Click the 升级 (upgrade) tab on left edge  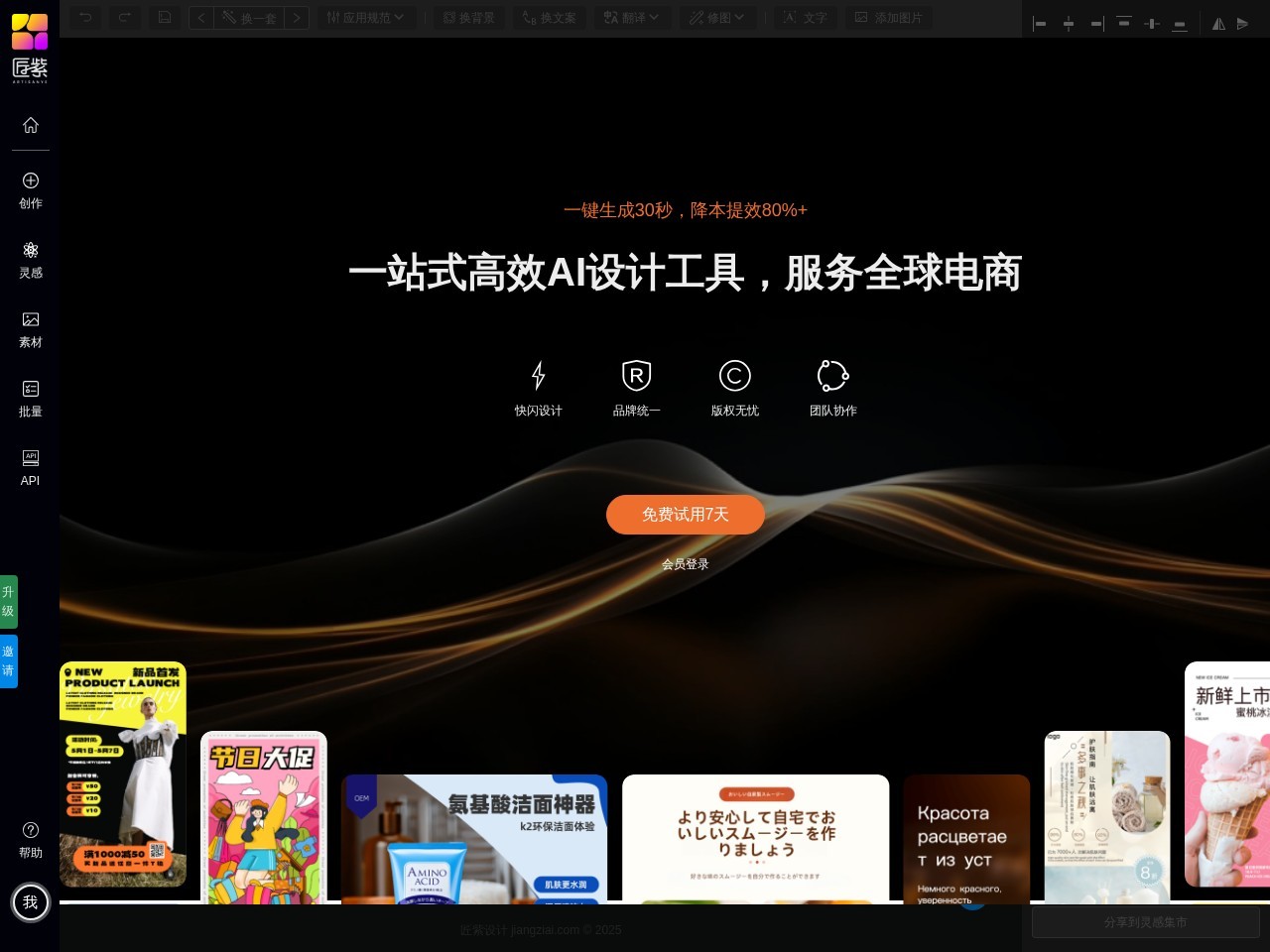pyautogui.click(x=9, y=601)
